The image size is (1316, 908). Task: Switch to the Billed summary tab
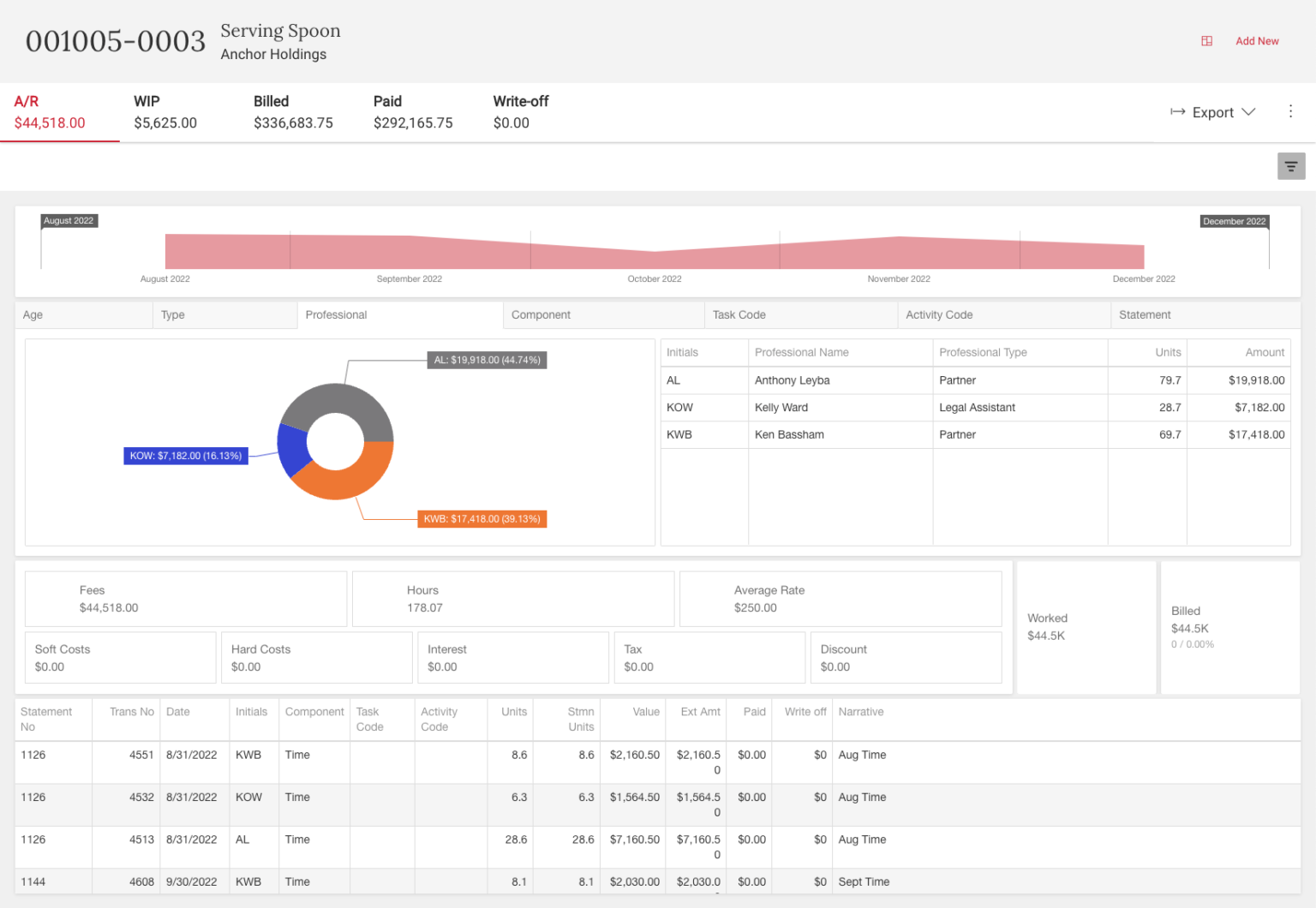[x=293, y=112]
